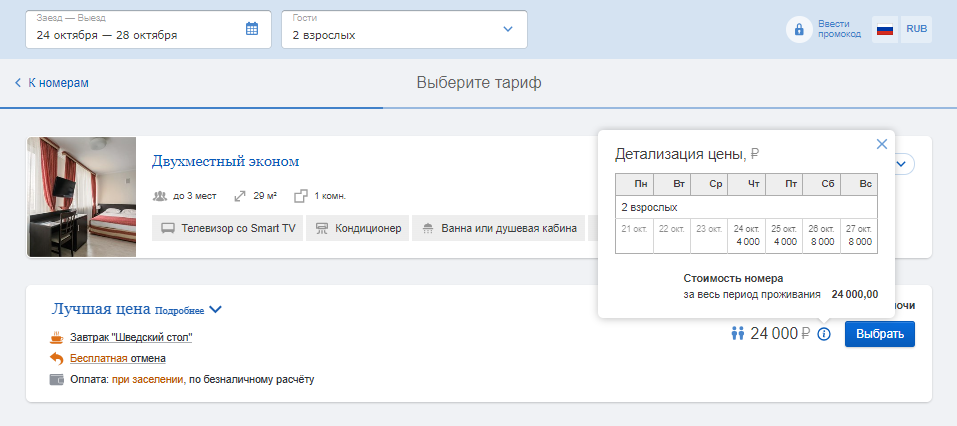Click the rooms count icon by 1 комн.
957x426 pixels.
click(x=300, y=196)
